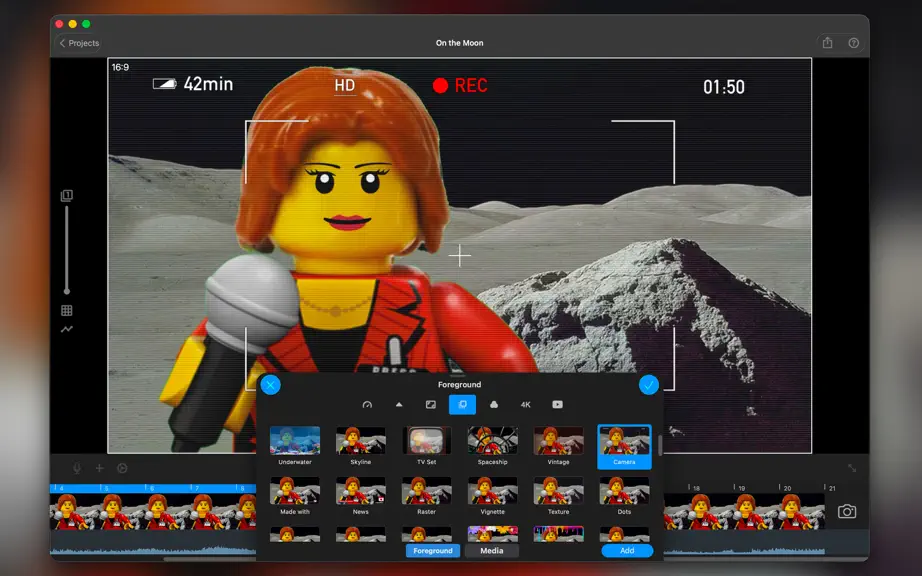Open the aspect ratio frame tab
922x576 pixels.
click(x=431, y=404)
